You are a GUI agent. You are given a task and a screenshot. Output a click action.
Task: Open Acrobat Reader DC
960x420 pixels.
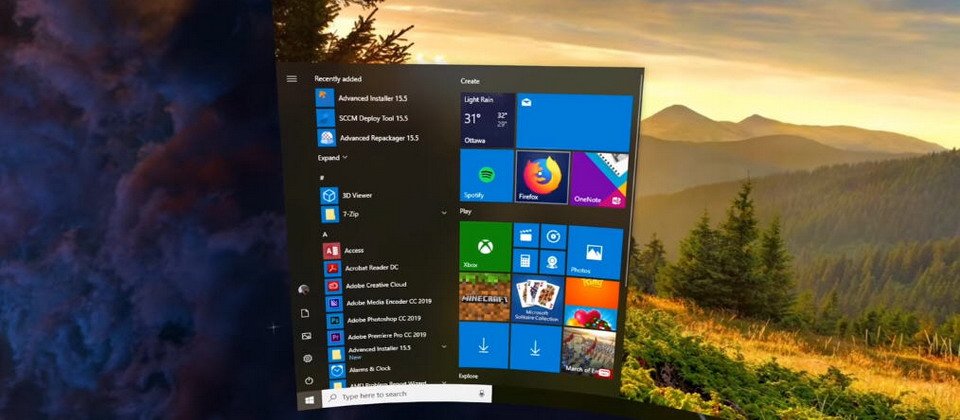pyautogui.click(x=371, y=267)
